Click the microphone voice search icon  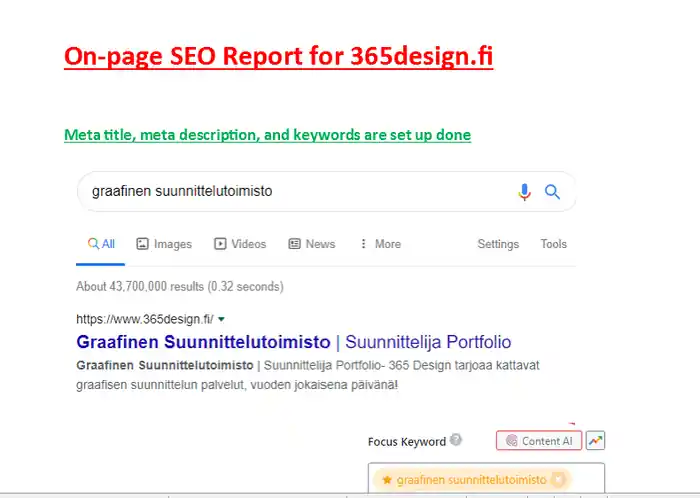point(525,192)
